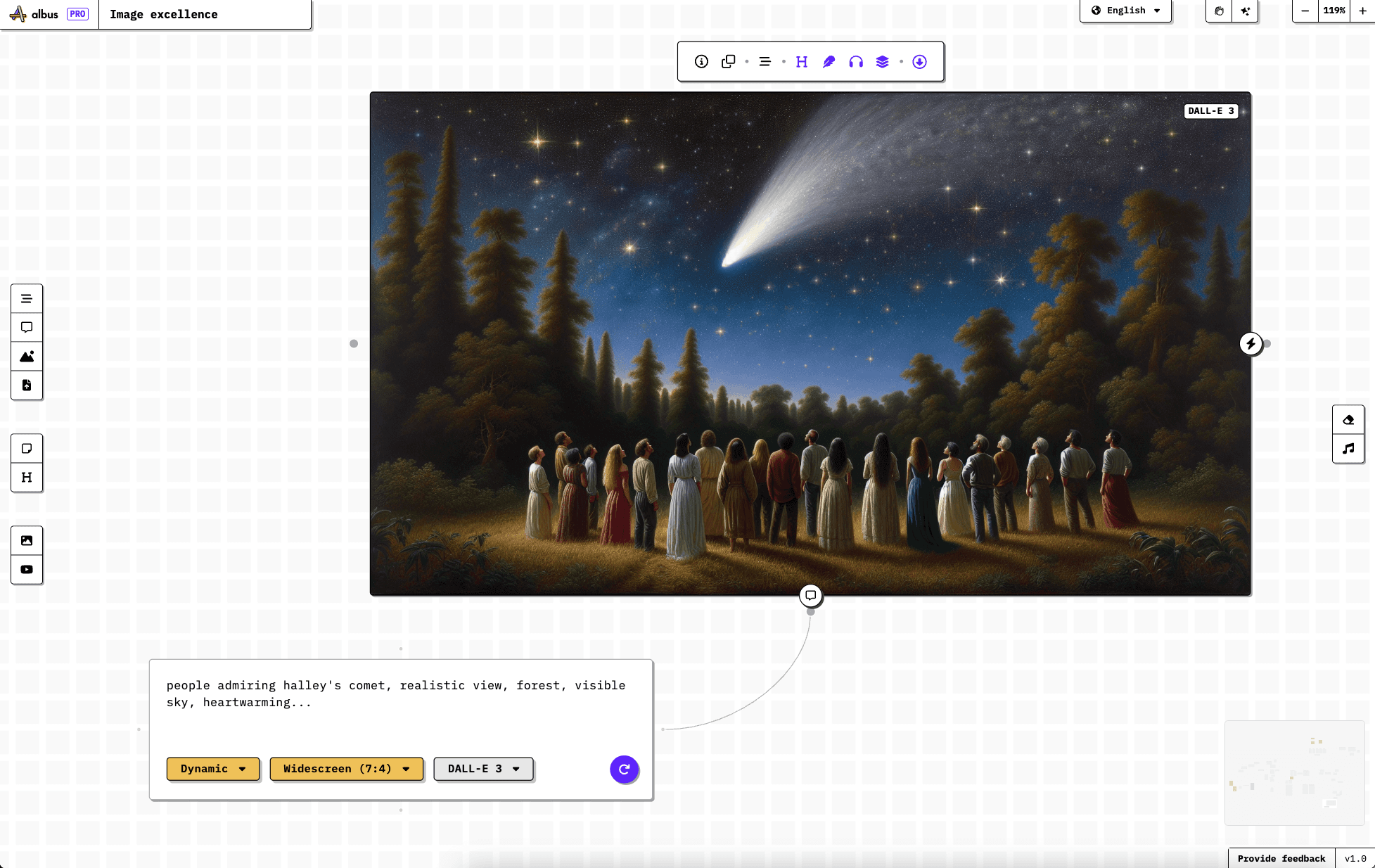Toggle the hand pan mode button
Screen dimensions: 1375x868
point(1219,11)
